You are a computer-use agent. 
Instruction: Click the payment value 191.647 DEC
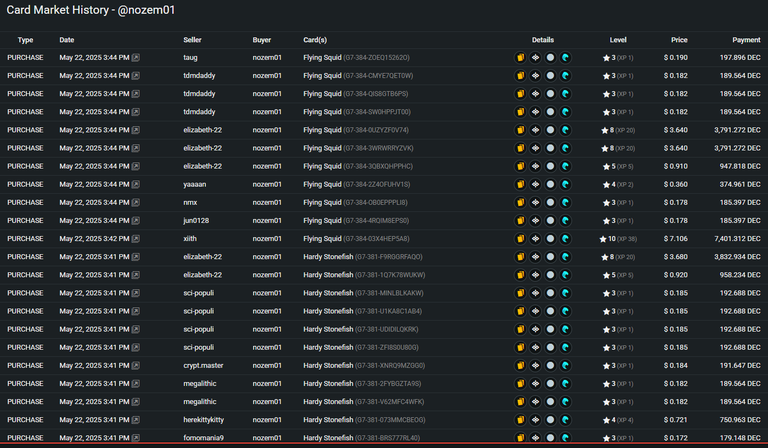coord(740,366)
